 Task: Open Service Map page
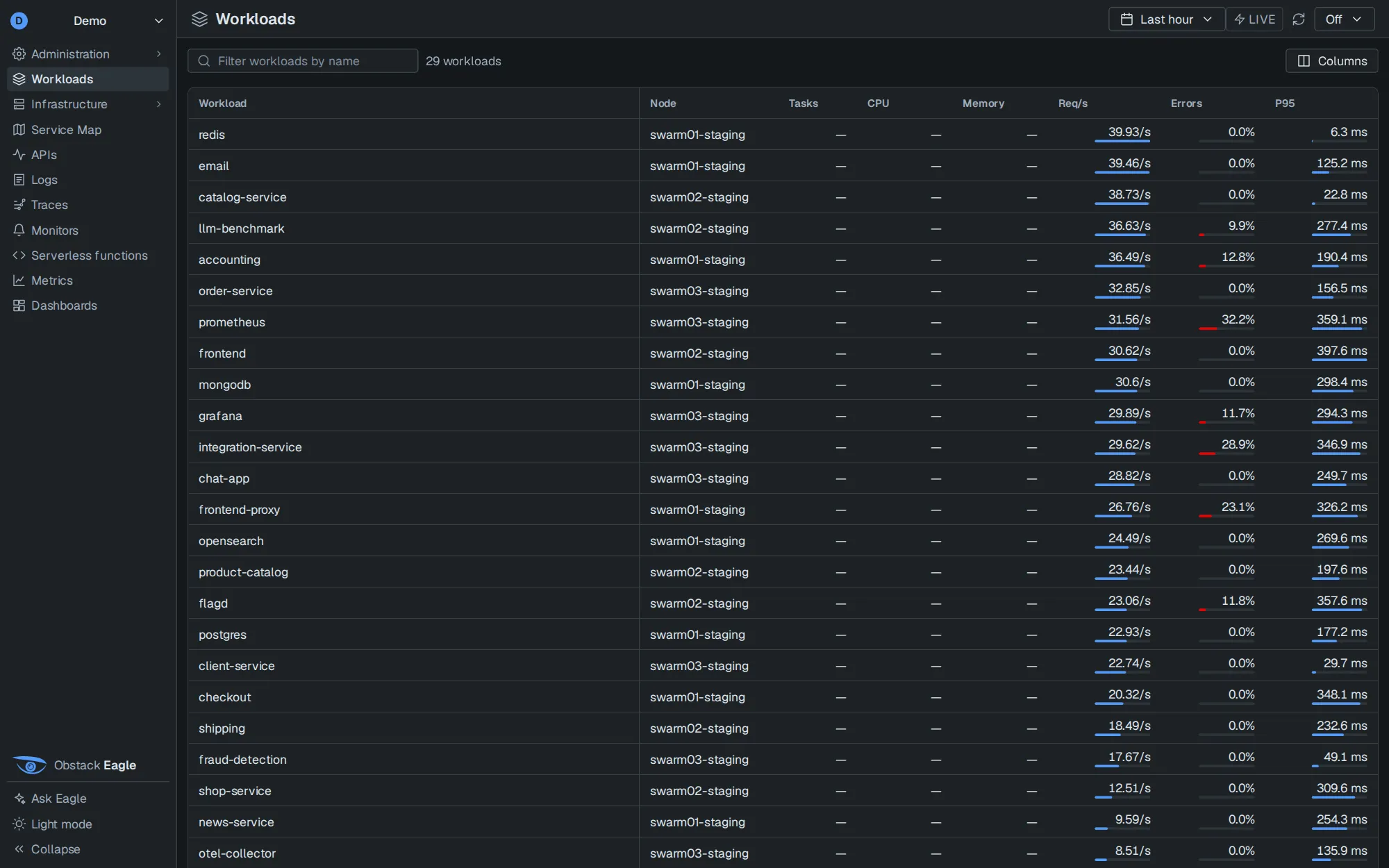tap(88, 130)
